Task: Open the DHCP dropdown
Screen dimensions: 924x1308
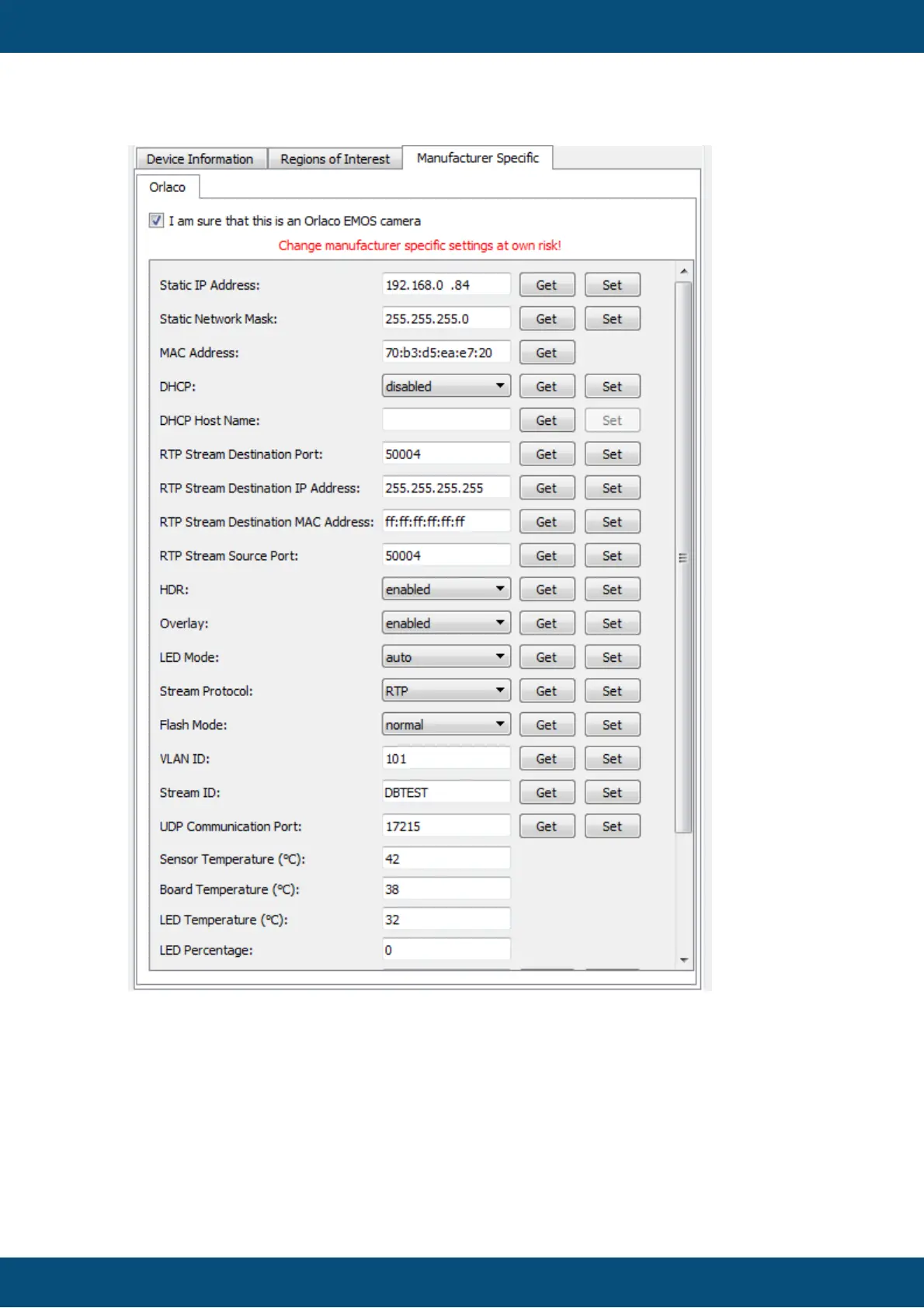Action: tap(446, 386)
